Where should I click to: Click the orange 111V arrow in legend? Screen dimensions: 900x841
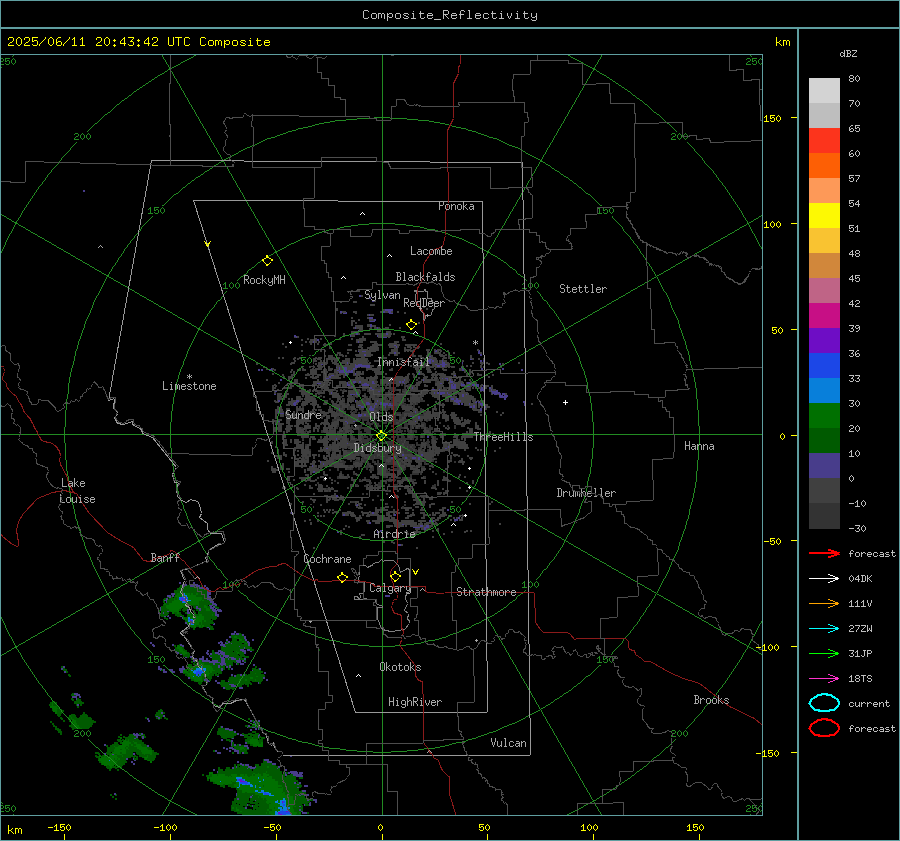pos(824,603)
